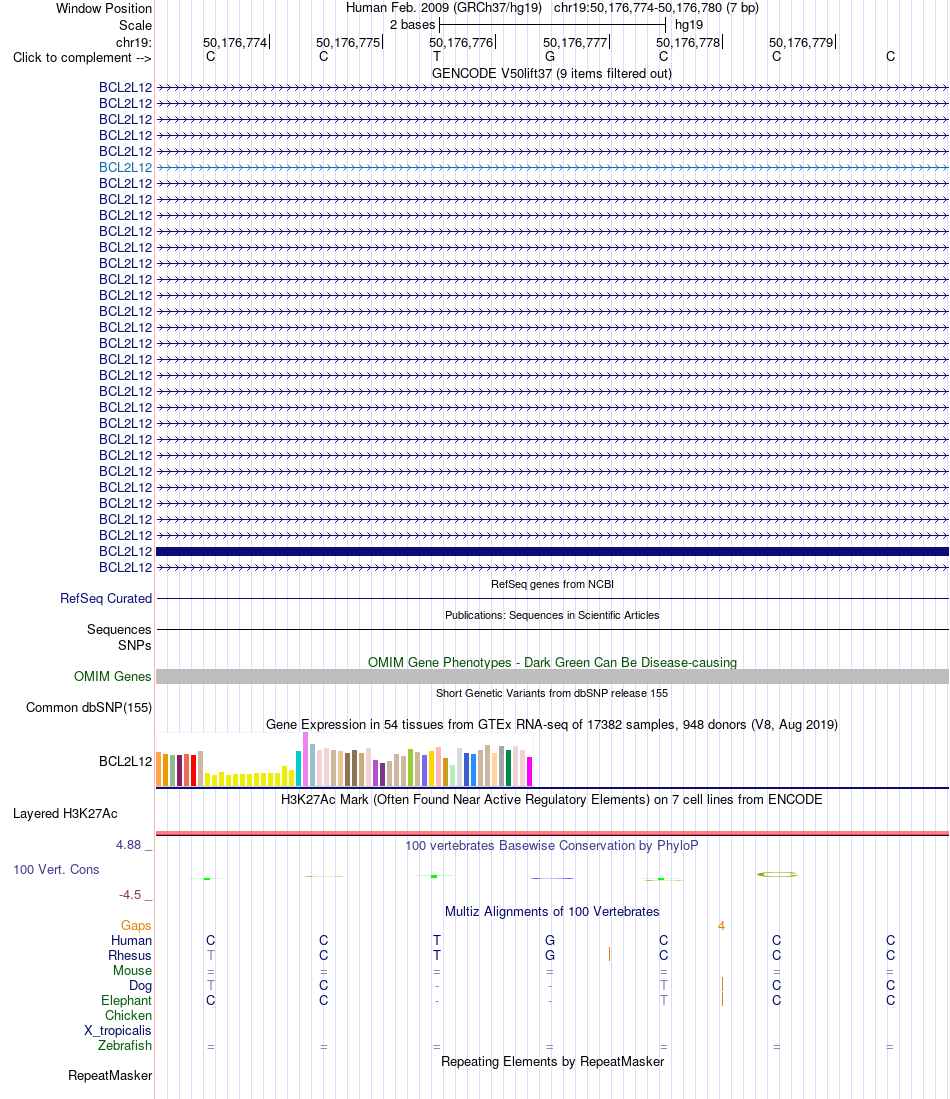Click the 50,176,776 position label
This screenshot has width=950, height=1099.
pos(461,43)
